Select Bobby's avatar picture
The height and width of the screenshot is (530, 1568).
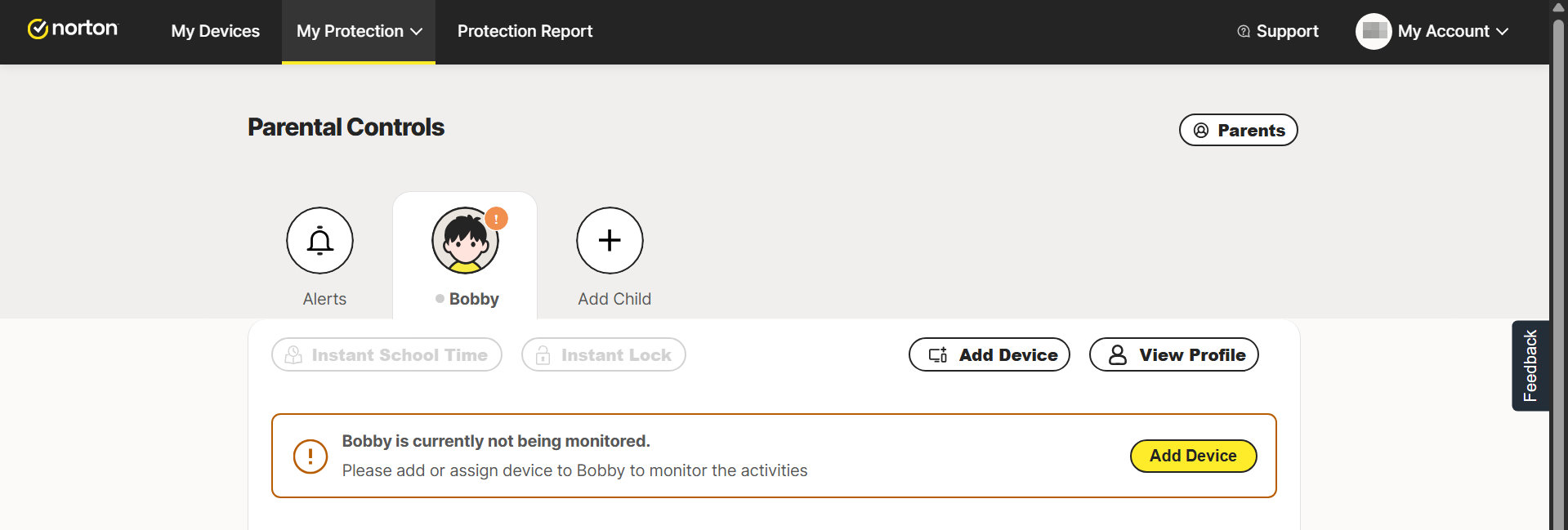coord(464,242)
